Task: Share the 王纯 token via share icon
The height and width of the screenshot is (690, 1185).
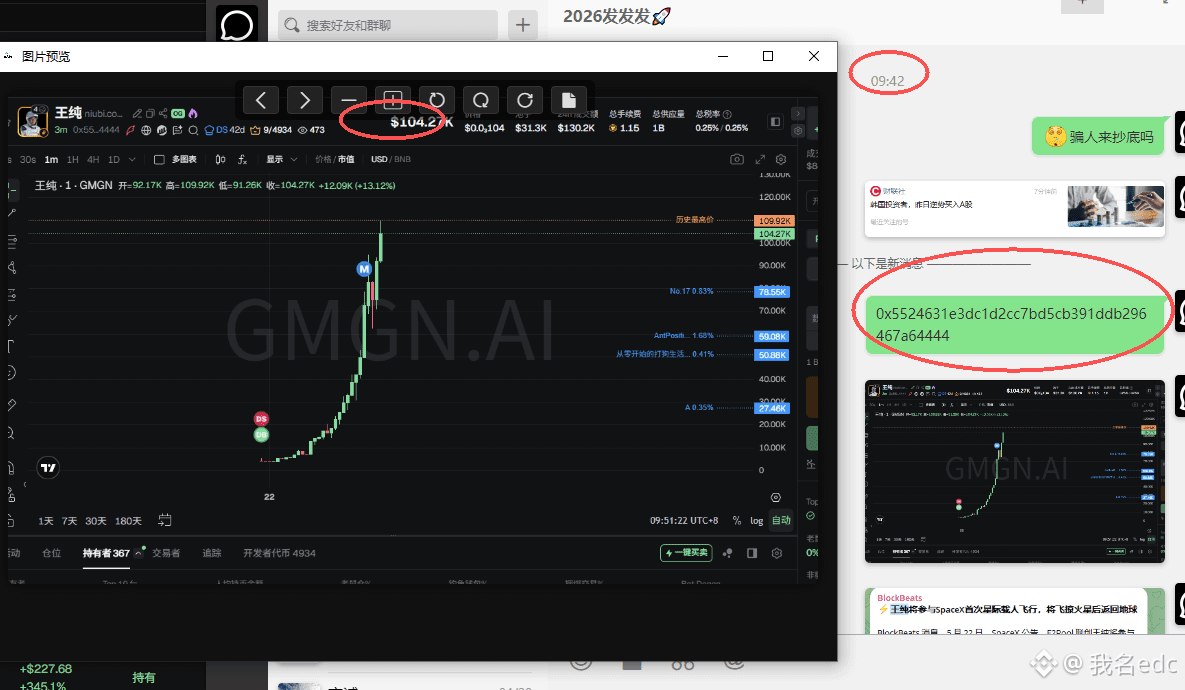Action: pos(163,113)
